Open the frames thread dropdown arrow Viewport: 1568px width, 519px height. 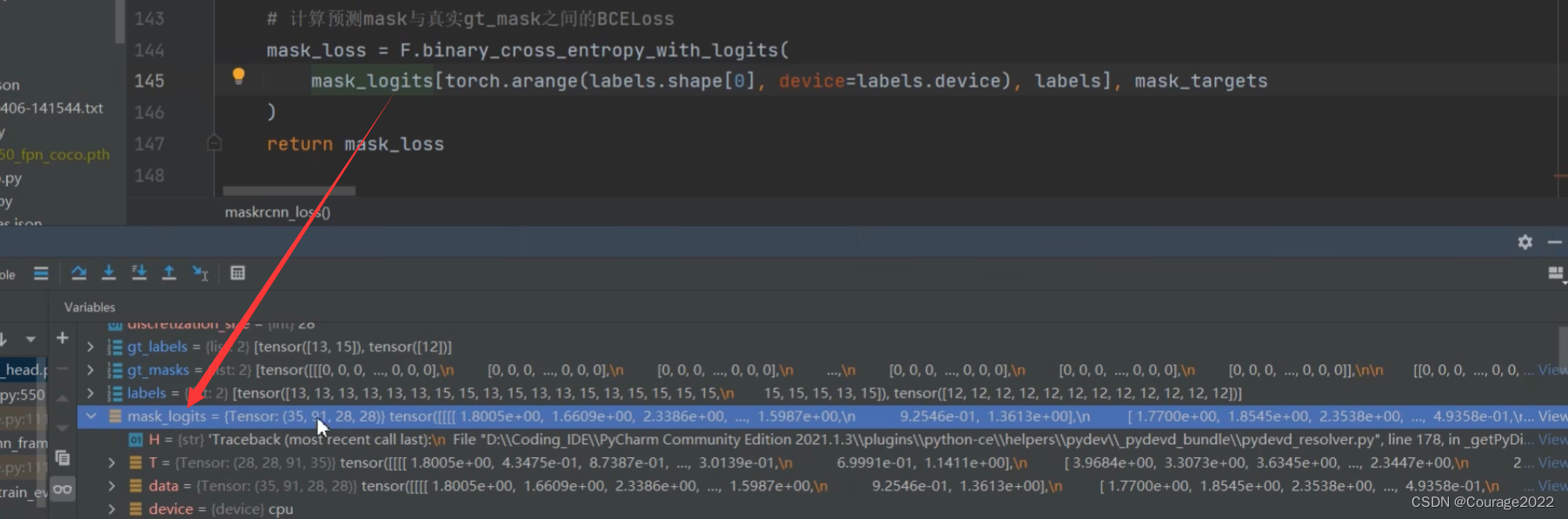click(x=30, y=338)
